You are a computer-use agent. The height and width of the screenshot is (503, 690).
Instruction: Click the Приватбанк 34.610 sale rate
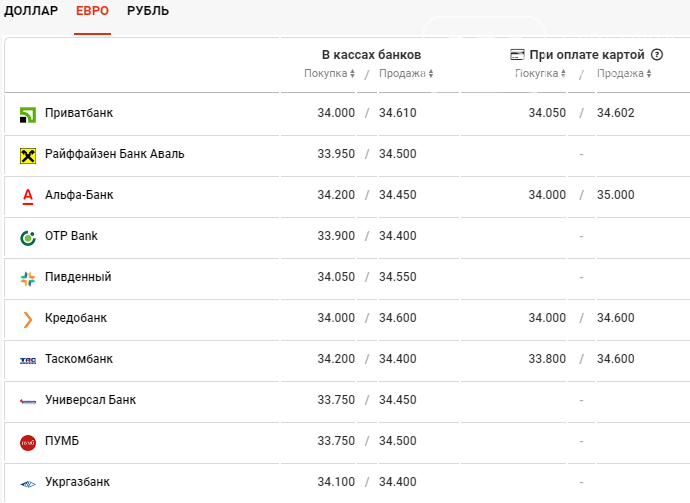coord(398,113)
